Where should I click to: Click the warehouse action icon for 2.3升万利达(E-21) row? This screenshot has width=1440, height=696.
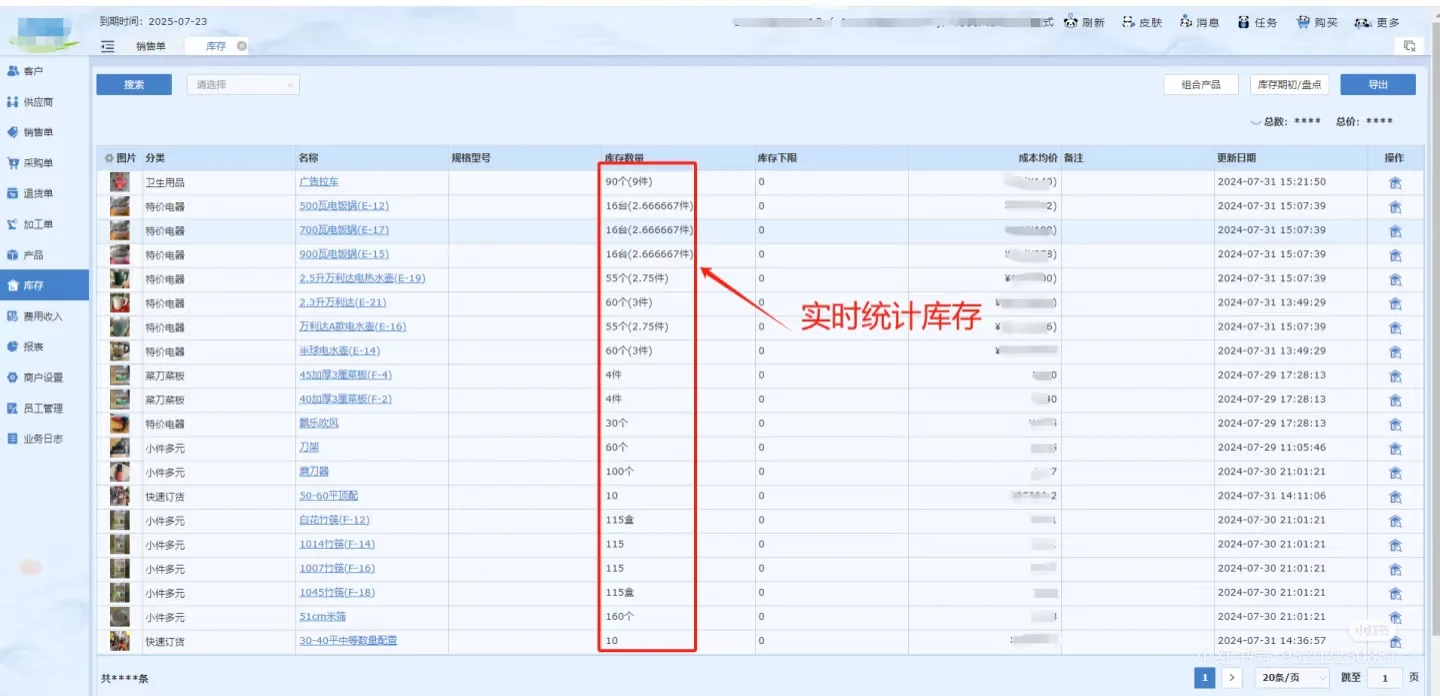click(1395, 302)
